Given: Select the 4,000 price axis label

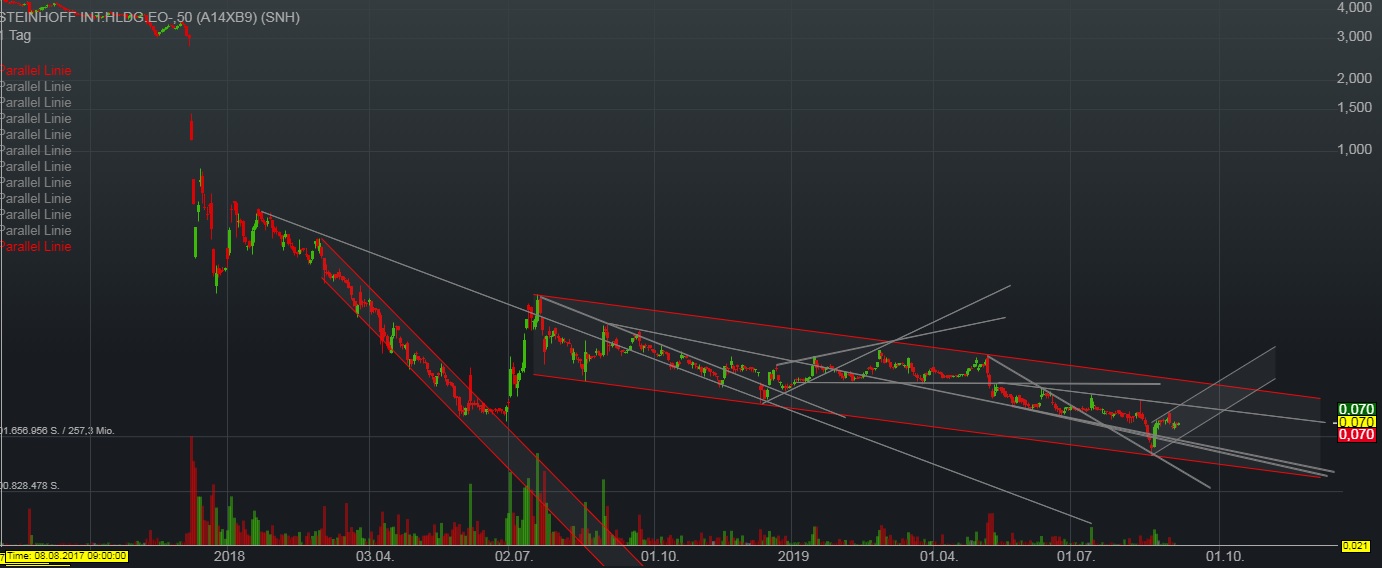Looking at the screenshot, I should tap(1354, 8).
